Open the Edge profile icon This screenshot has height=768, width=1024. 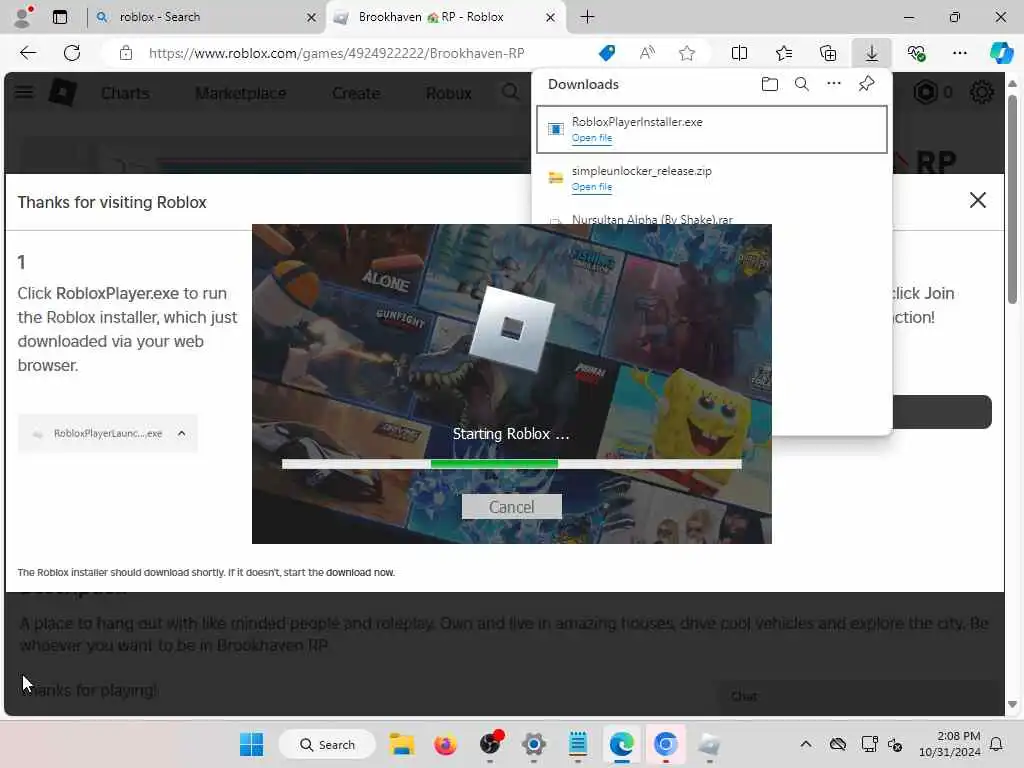24,16
